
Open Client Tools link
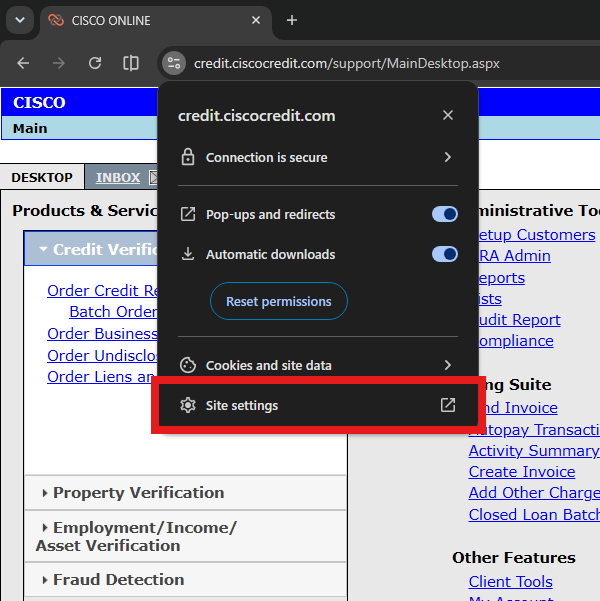[x=510, y=582]
